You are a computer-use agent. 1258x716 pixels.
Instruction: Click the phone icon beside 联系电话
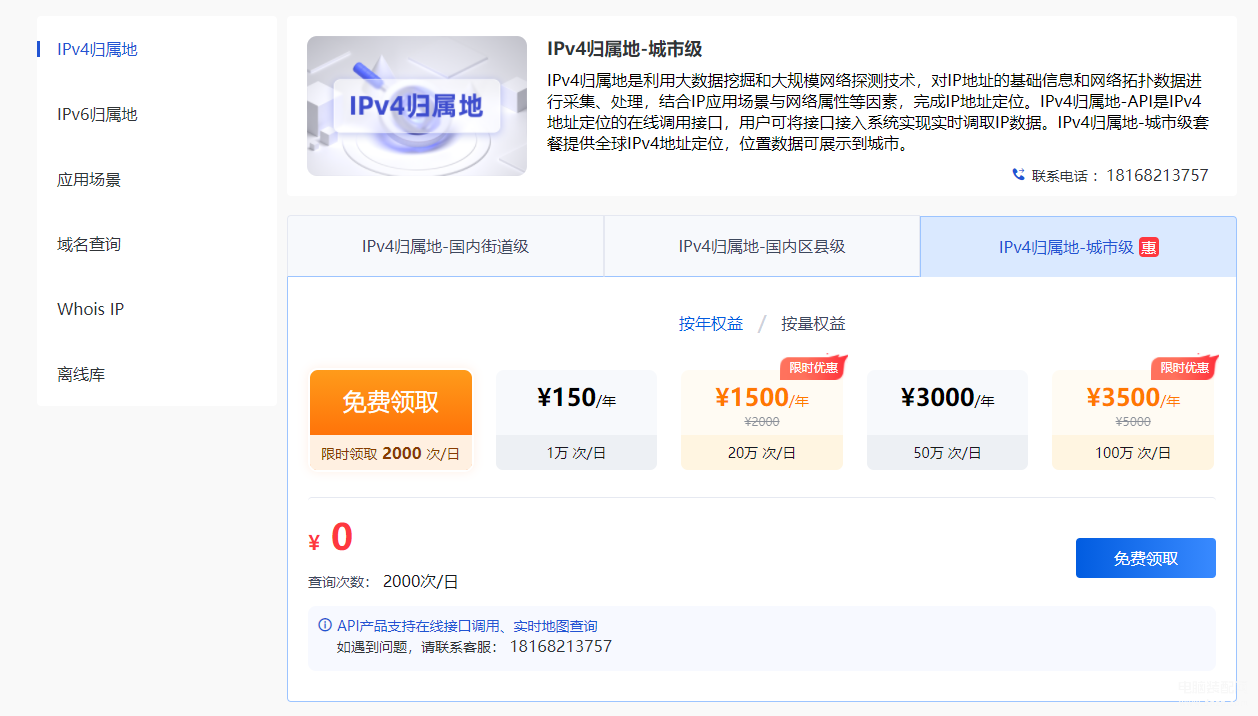pyautogui.click(x=1018, y=175)
